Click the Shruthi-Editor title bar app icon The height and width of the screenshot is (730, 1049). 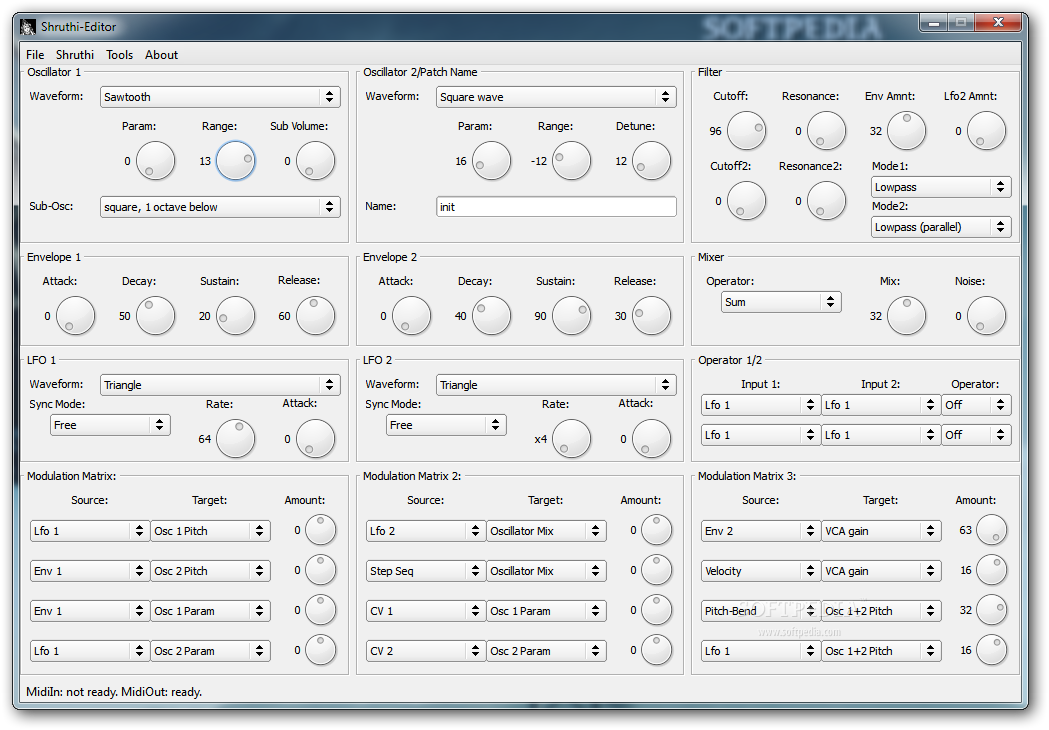click(x=27, y=27)
